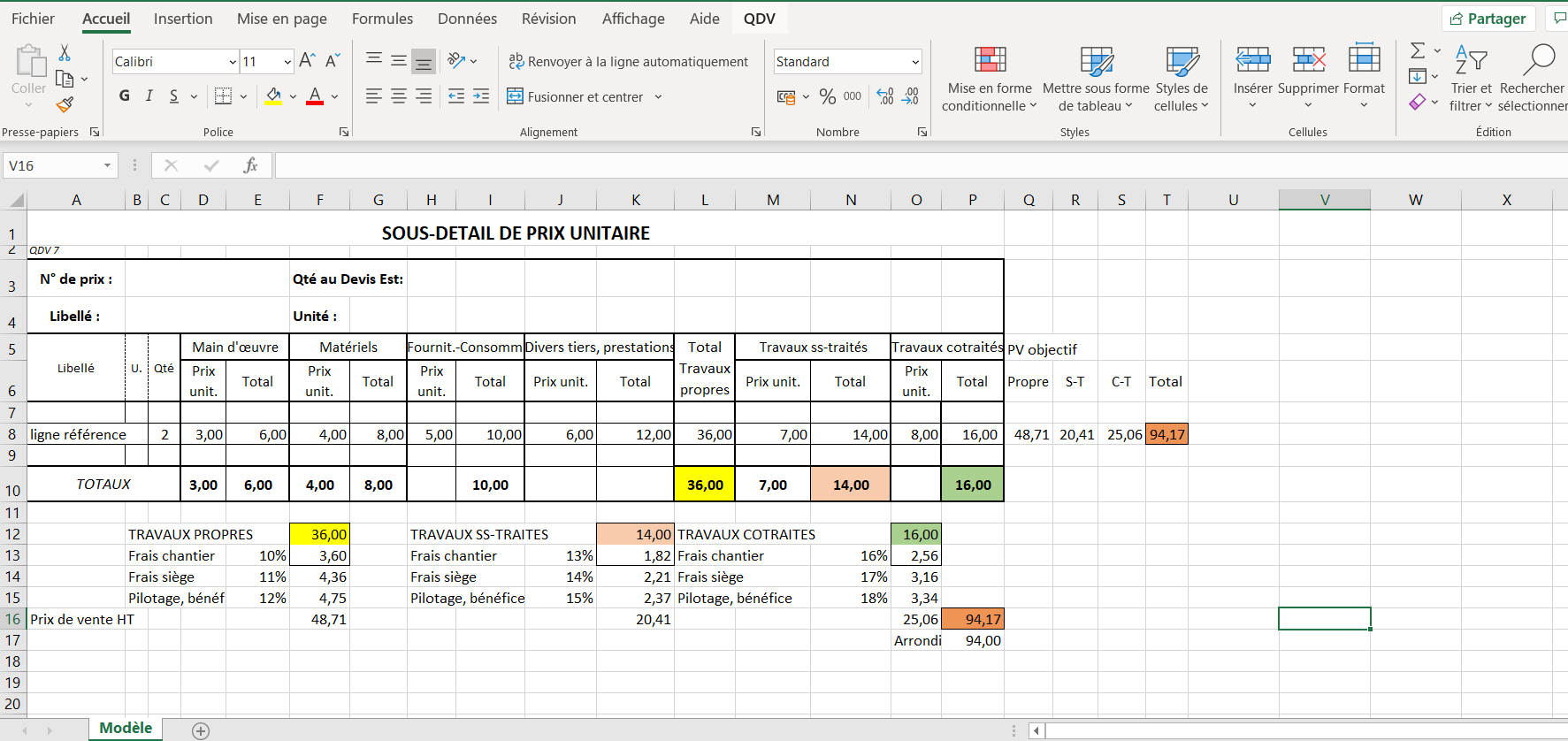Increase decimal places icon

coord(885,96)
